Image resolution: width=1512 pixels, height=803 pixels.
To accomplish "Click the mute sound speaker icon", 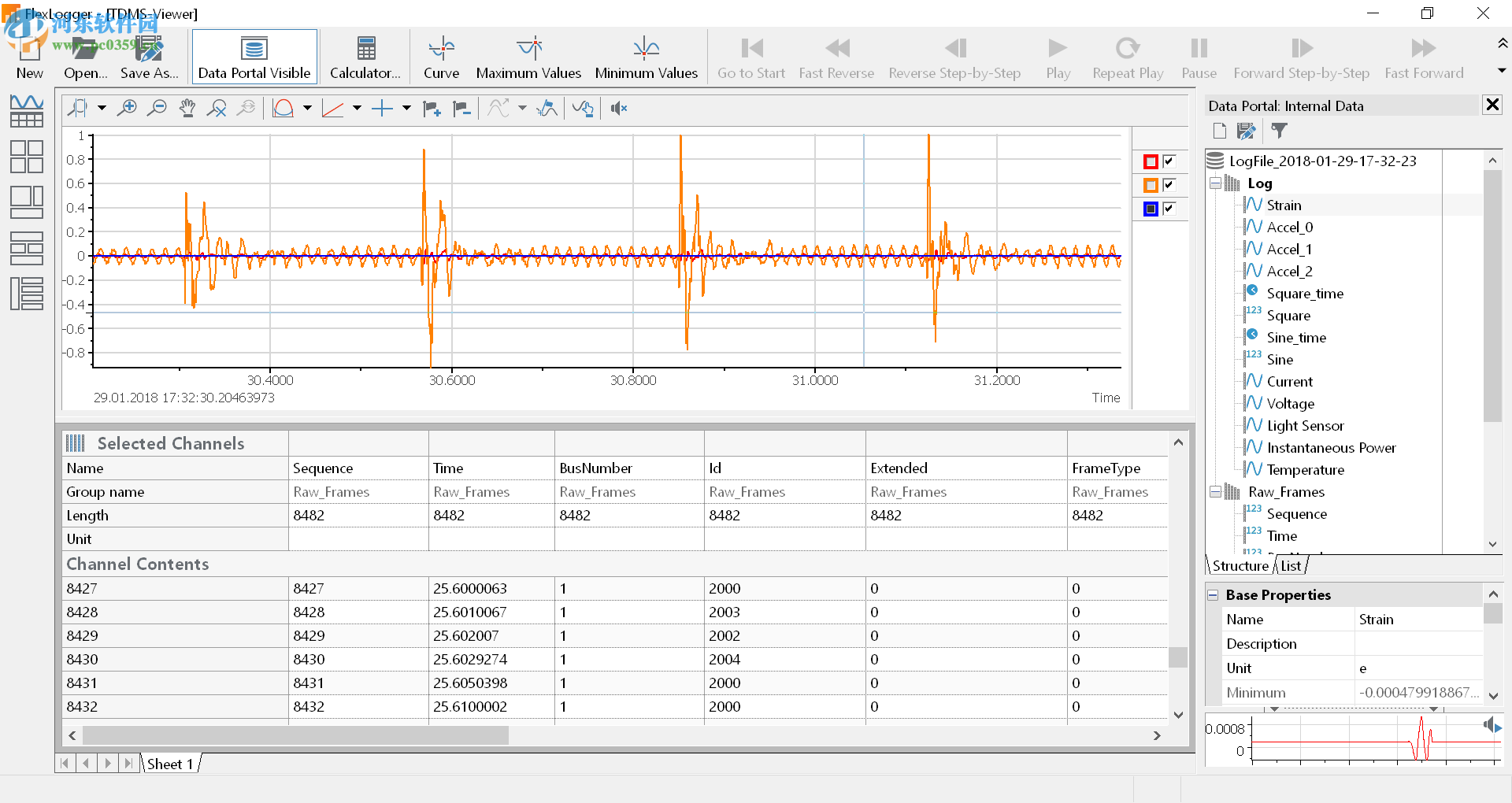I will click(x=619, y=109).
